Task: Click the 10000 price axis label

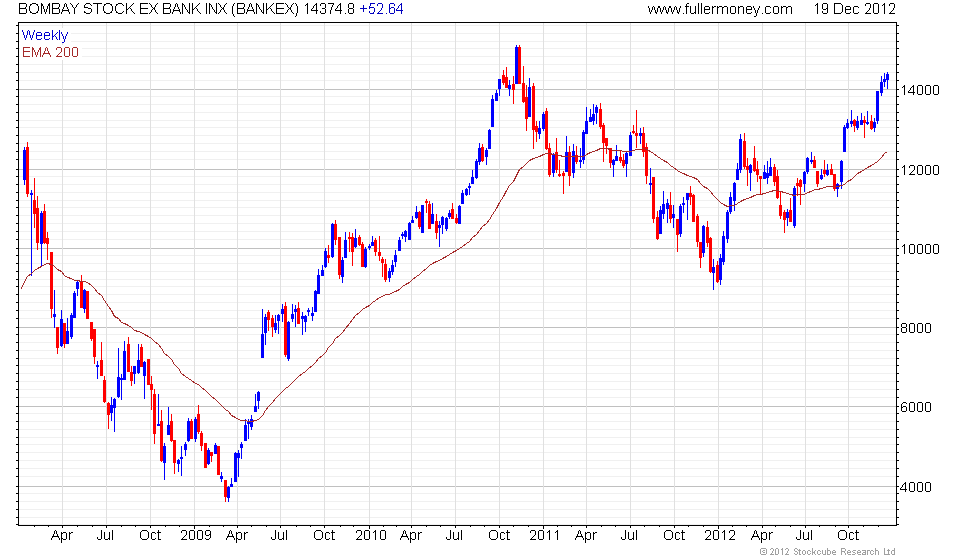Action: (x=920, y=249)
